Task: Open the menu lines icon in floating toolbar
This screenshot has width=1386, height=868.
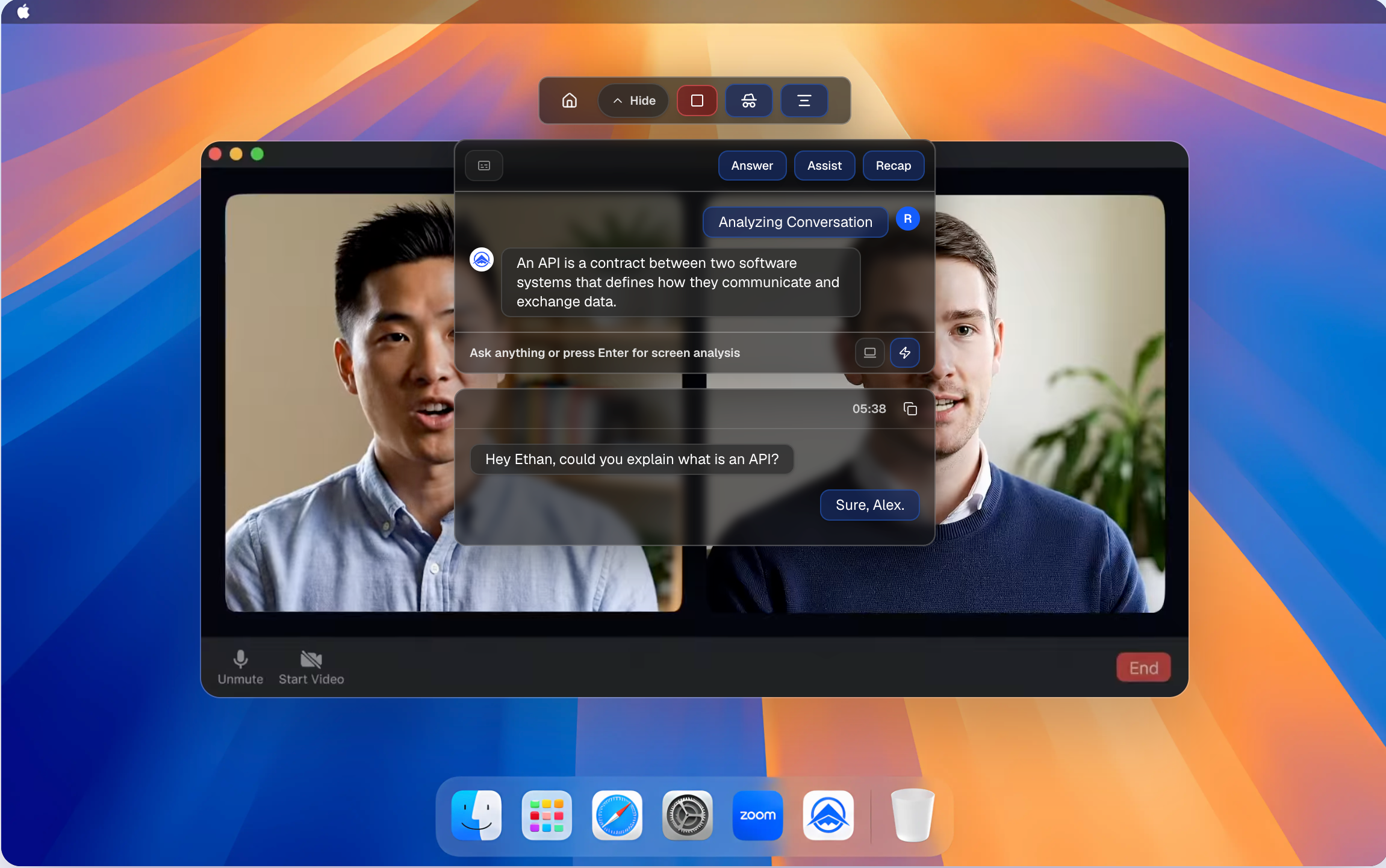Action: coord(804,101)
